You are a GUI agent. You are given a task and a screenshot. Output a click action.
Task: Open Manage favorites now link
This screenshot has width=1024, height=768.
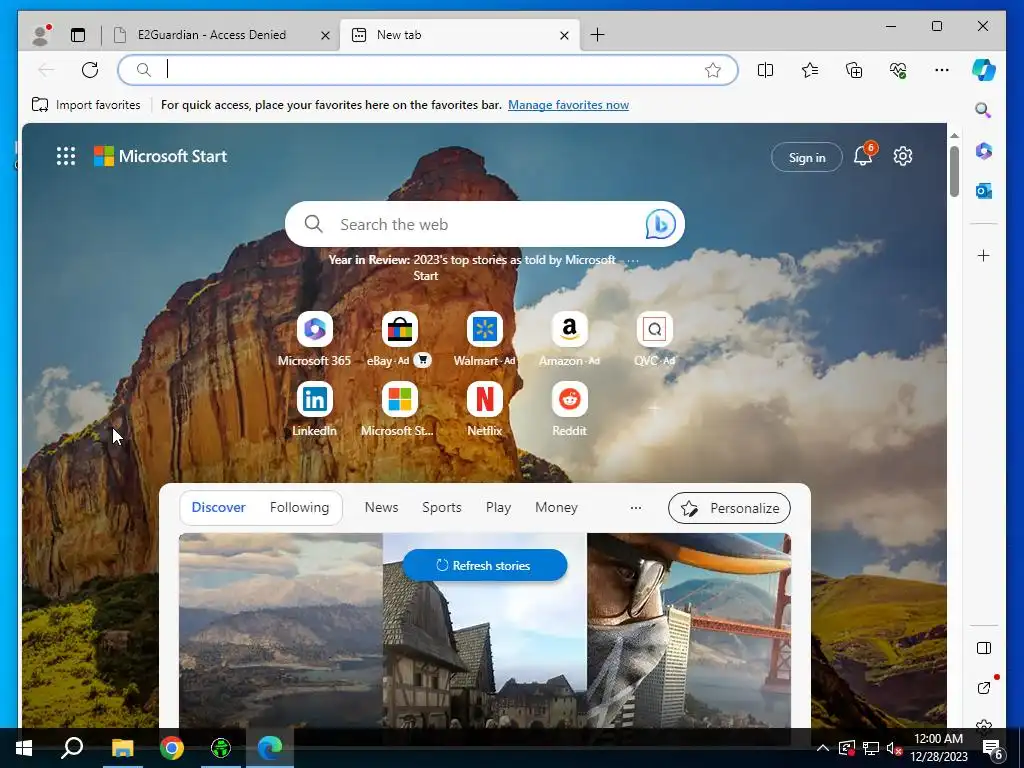click(568, 104)
